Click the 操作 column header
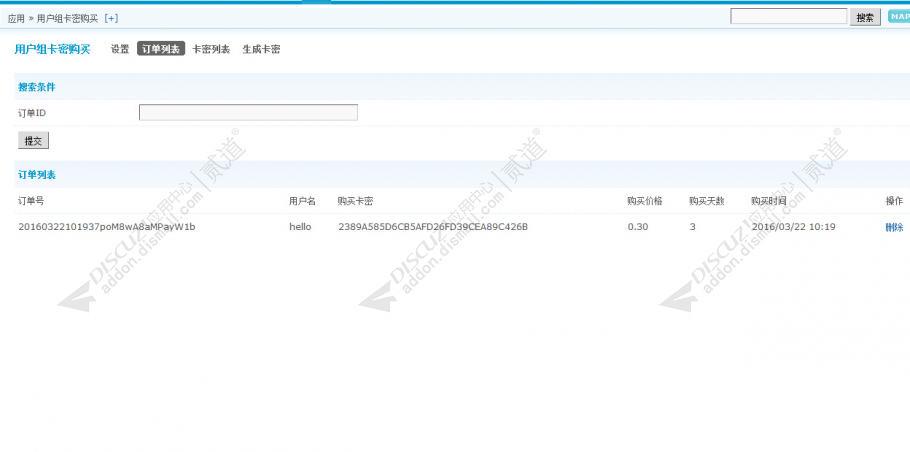 [x=894, y=201]
